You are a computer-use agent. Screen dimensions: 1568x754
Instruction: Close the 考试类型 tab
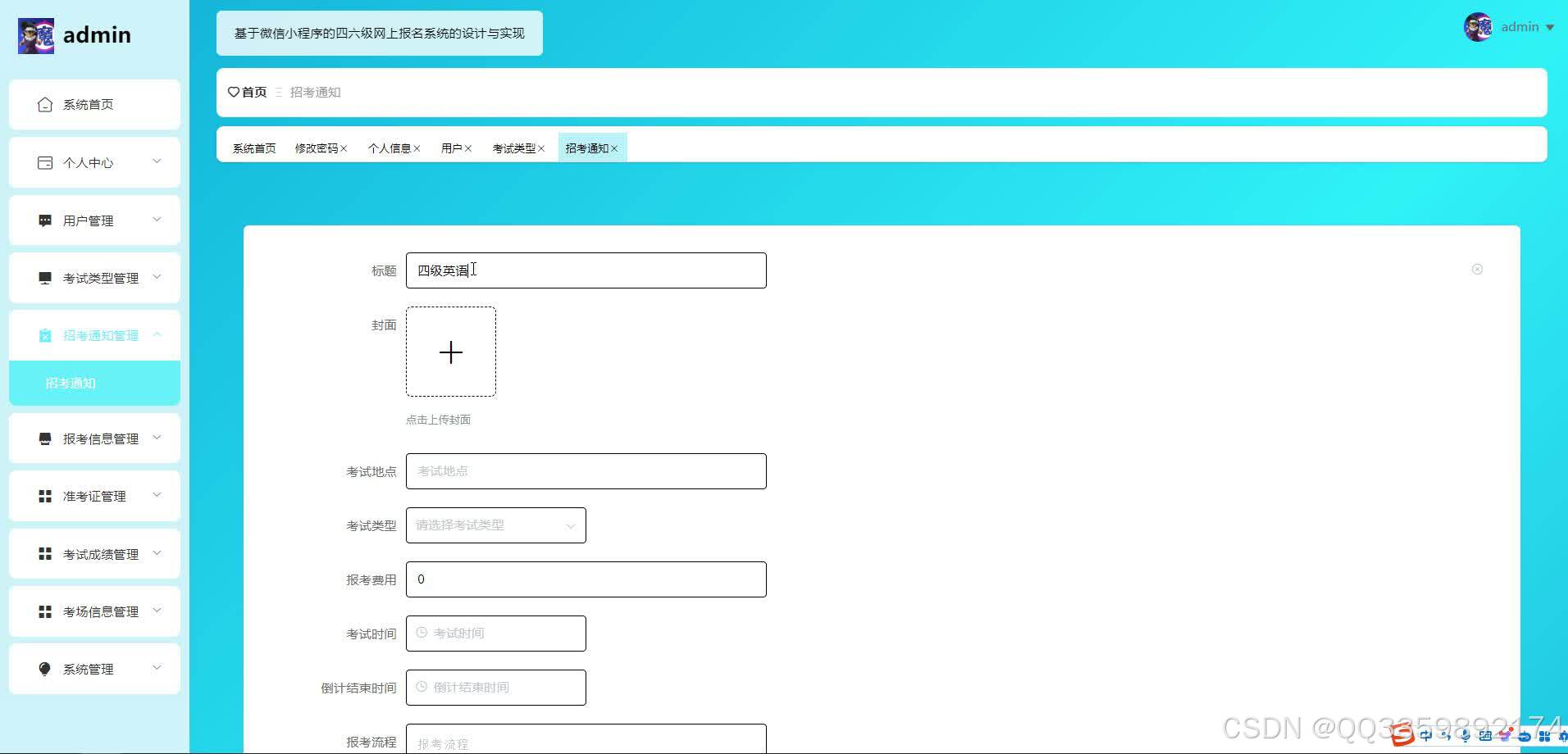point(541,148)
